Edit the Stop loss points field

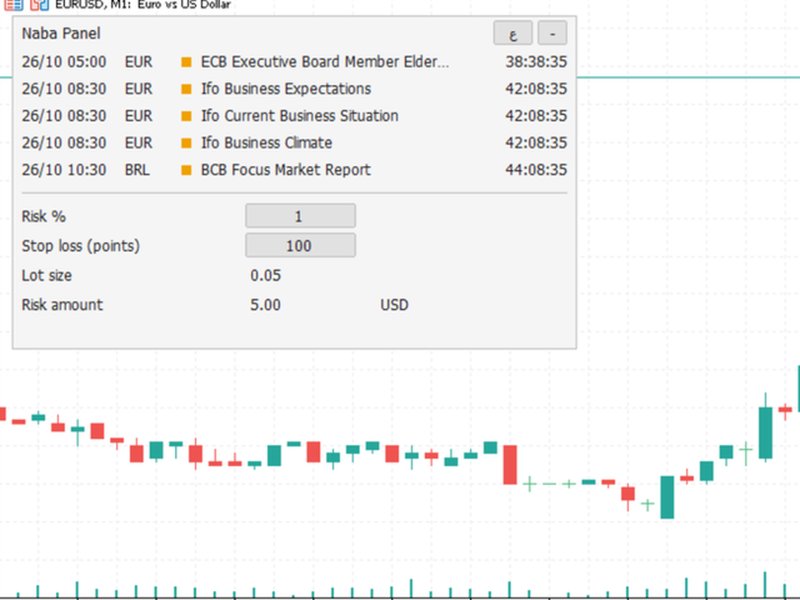point(301,245)
